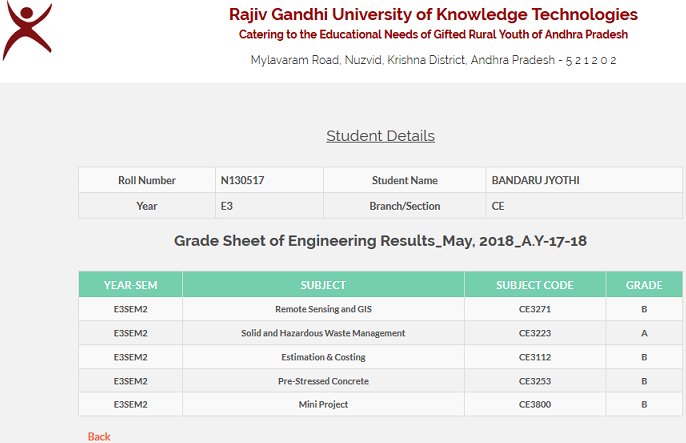Click Solid and Hazardous Waste Management subject

coord(323,333)
